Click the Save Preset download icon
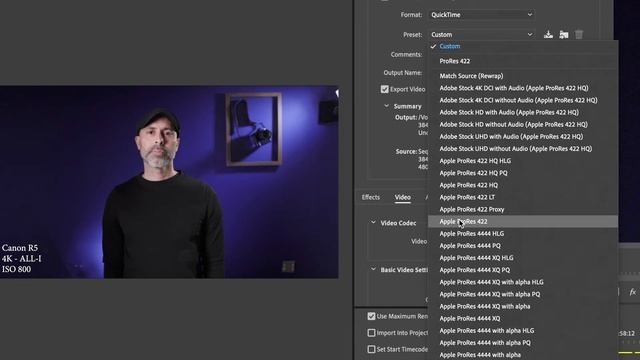 coord(548,35)
